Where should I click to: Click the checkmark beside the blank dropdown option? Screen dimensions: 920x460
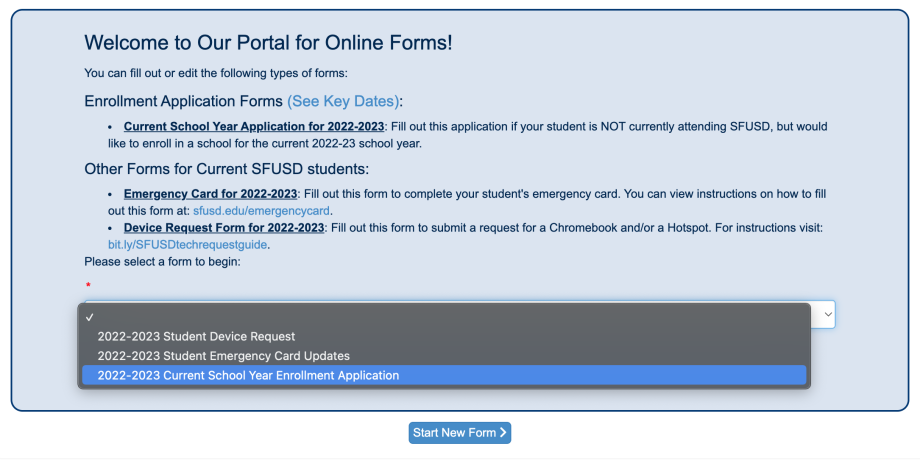click(90, 317)
